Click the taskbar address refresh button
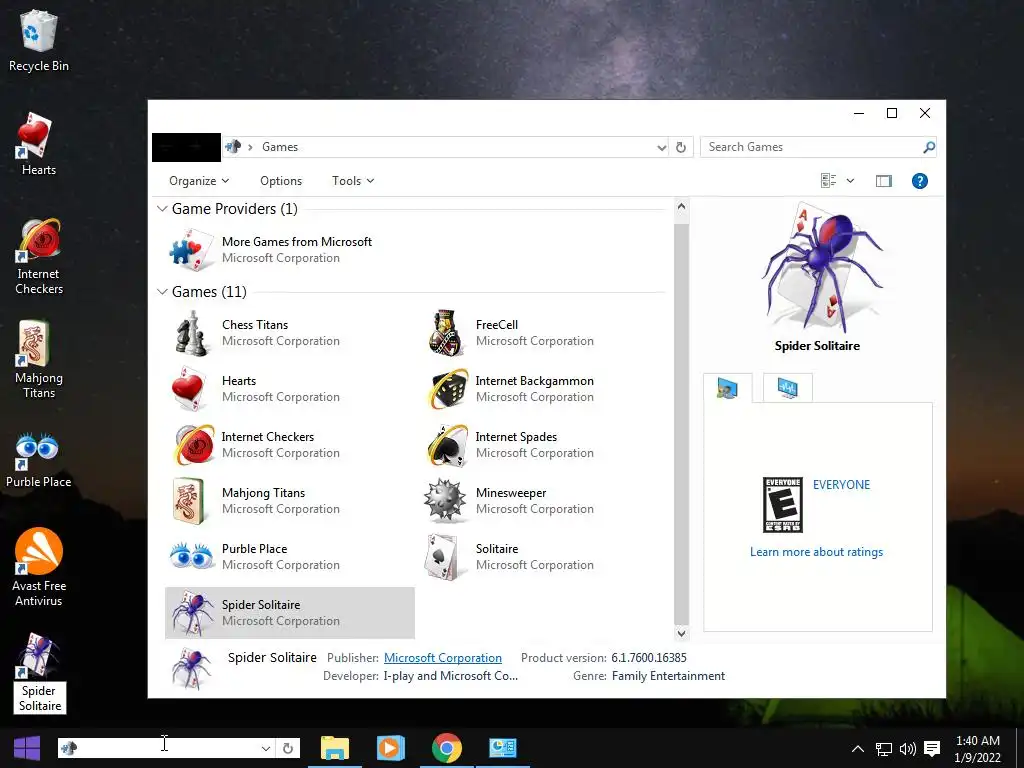The height and width of the screenshot is (768, 1024). coord(288,748)
